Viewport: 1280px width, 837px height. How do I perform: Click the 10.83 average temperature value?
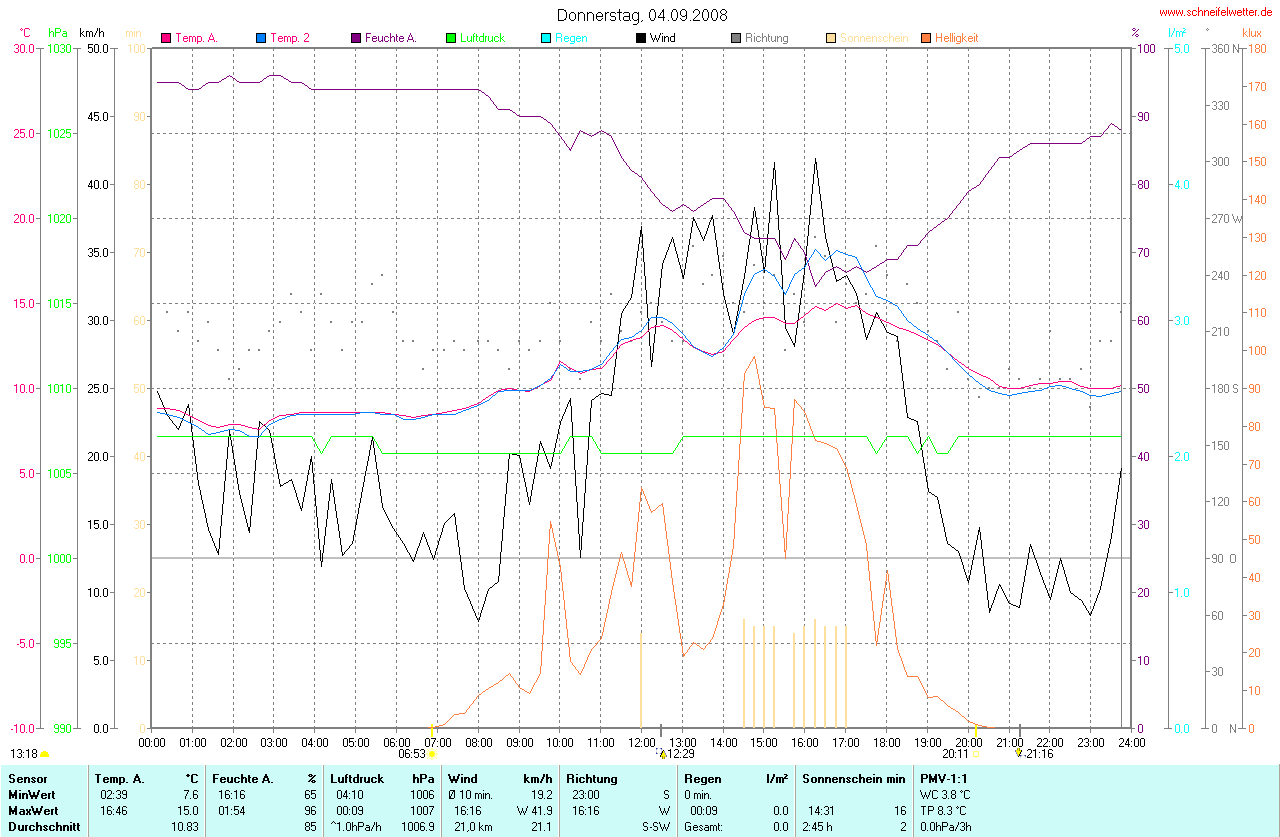coord(184,827)
